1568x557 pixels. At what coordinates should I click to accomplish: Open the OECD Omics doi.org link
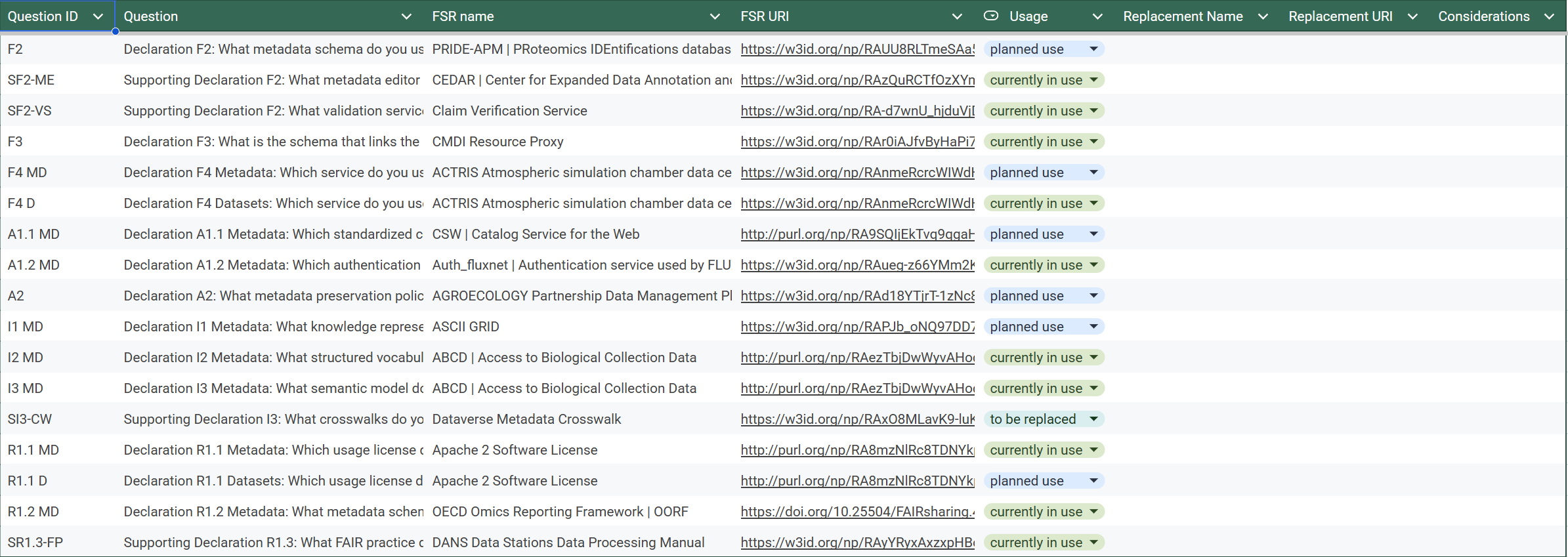858,512
